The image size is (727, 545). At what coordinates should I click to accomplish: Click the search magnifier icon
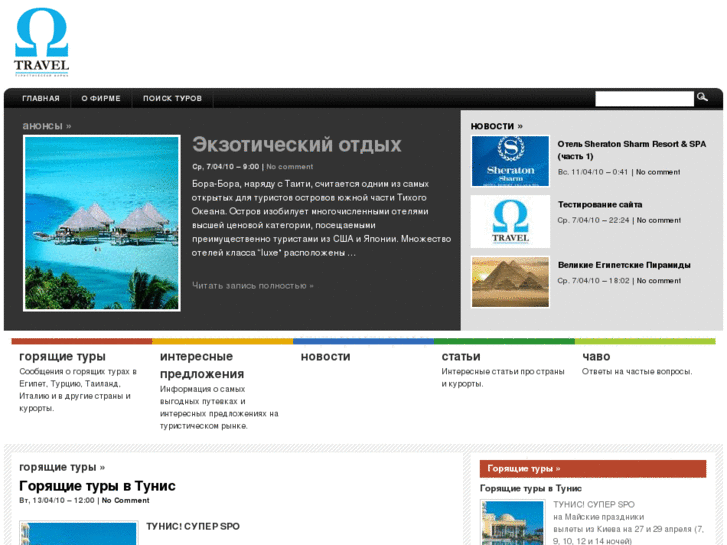pos(702,97)
